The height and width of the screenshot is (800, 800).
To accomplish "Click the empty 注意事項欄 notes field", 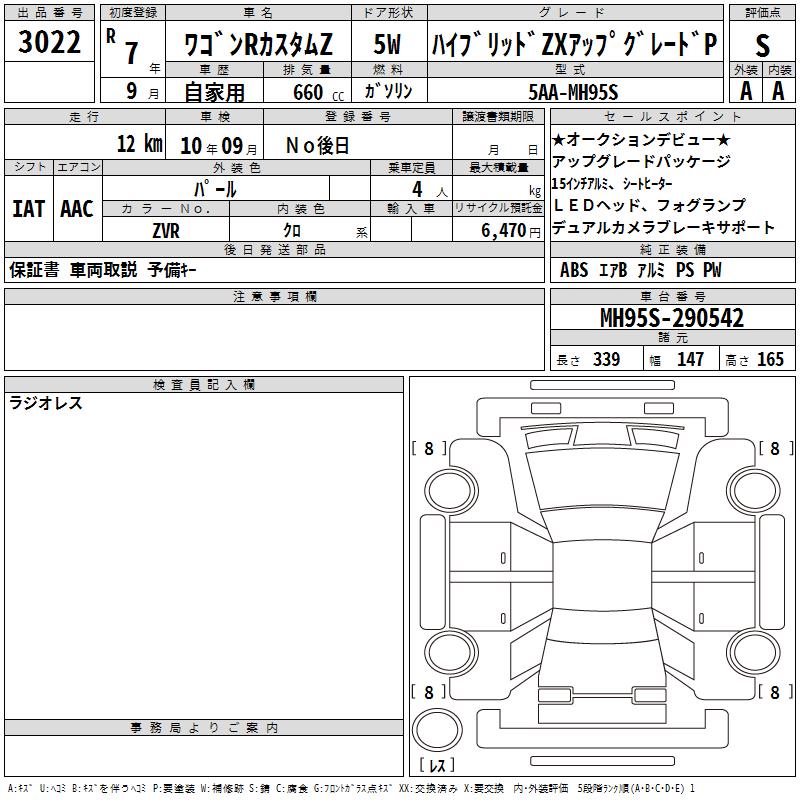I will 274,337.
